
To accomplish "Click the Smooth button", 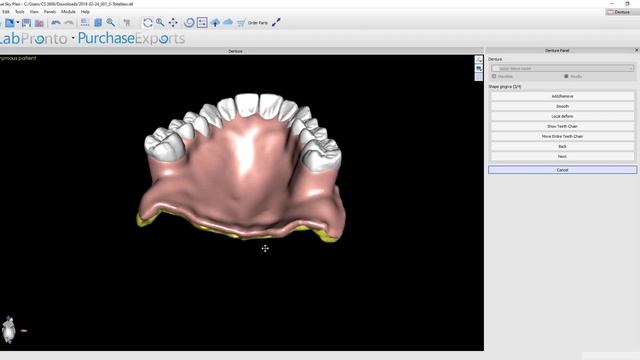I will 562,106.
